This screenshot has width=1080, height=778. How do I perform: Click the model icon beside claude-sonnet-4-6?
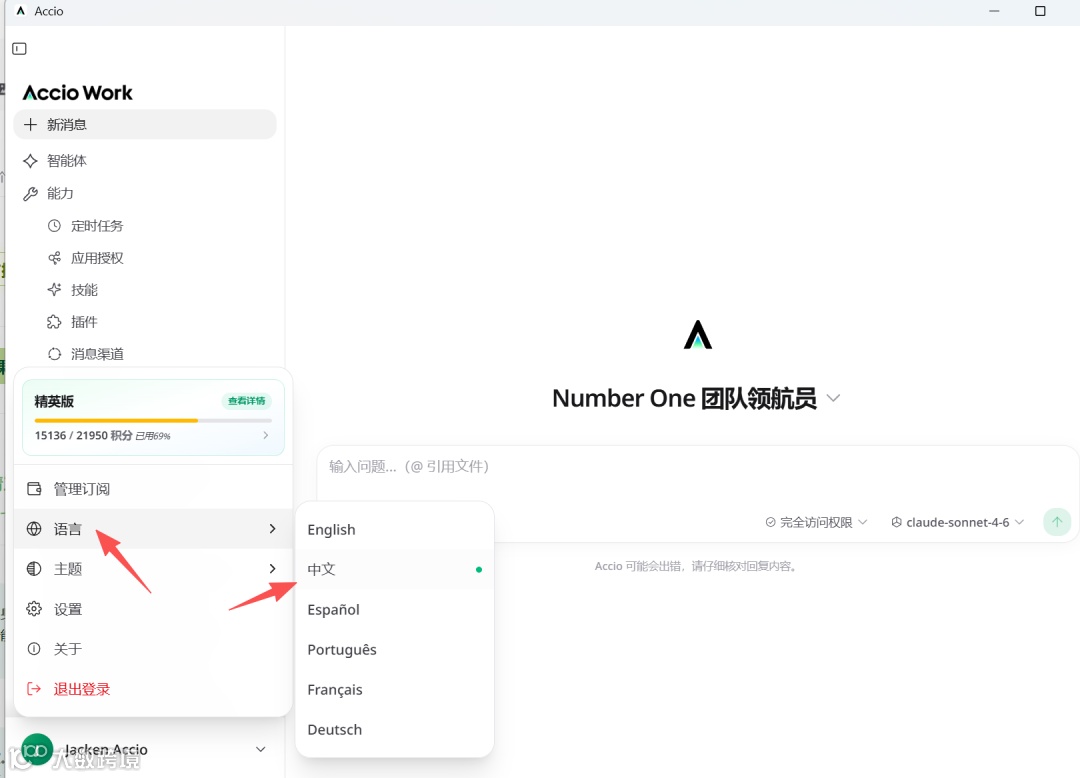coord(897,523)
